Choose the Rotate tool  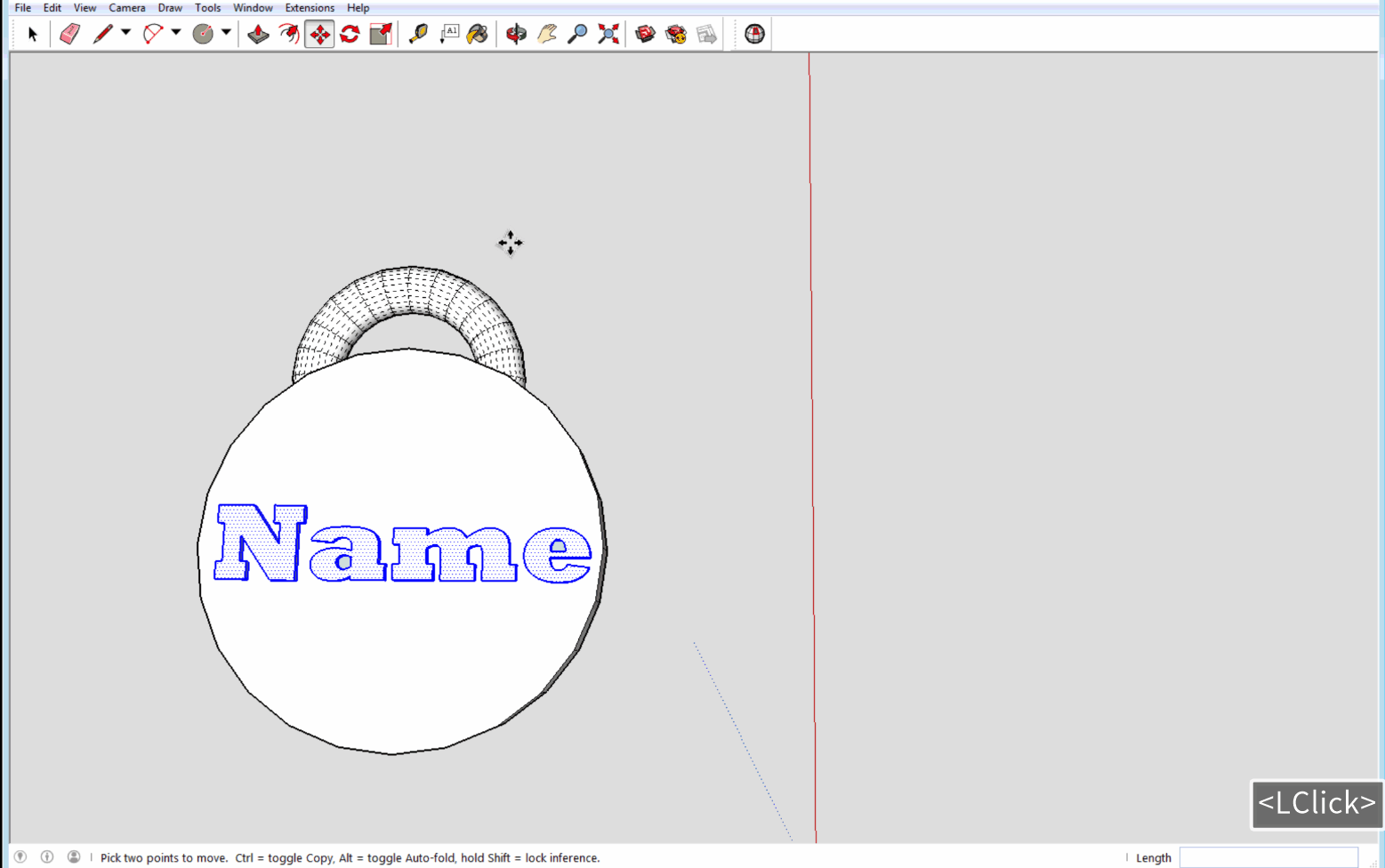point(350,35)
